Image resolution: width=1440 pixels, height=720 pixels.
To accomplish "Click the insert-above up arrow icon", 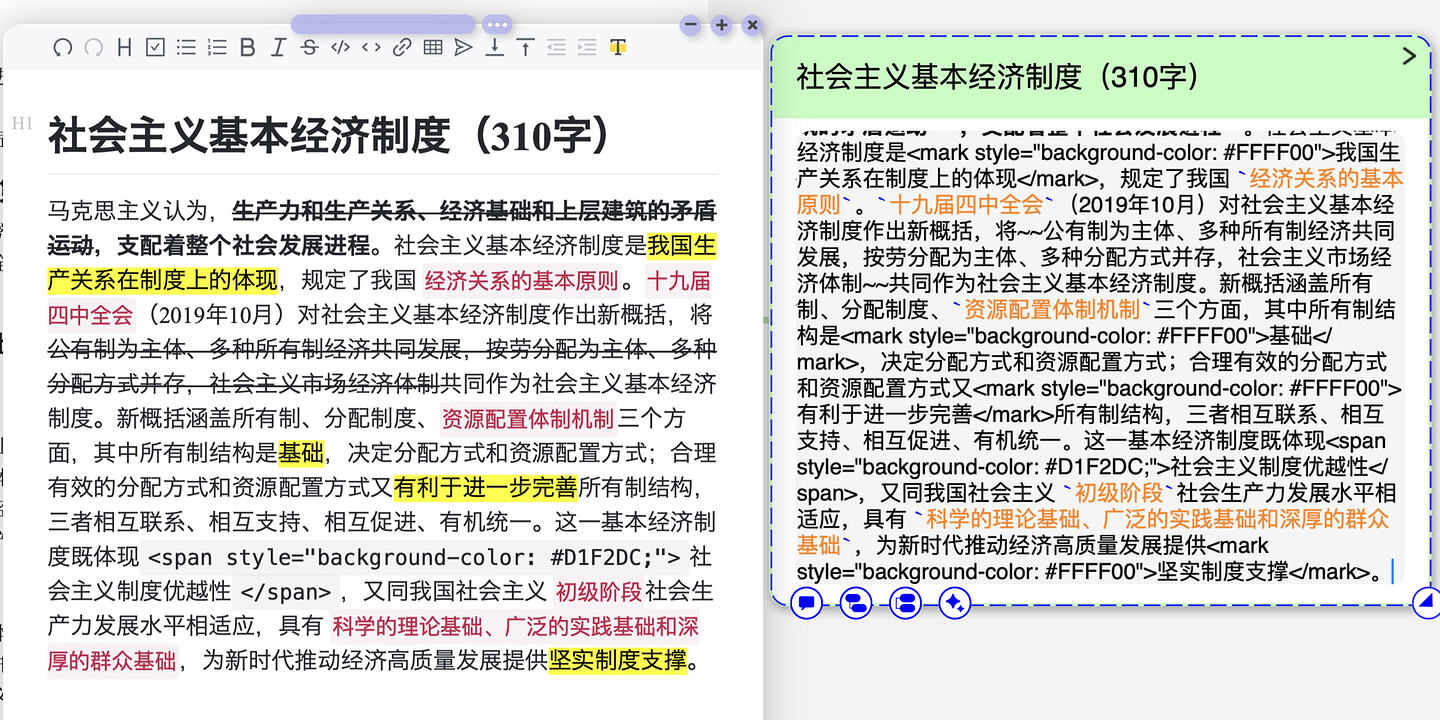I will (525, 47).
